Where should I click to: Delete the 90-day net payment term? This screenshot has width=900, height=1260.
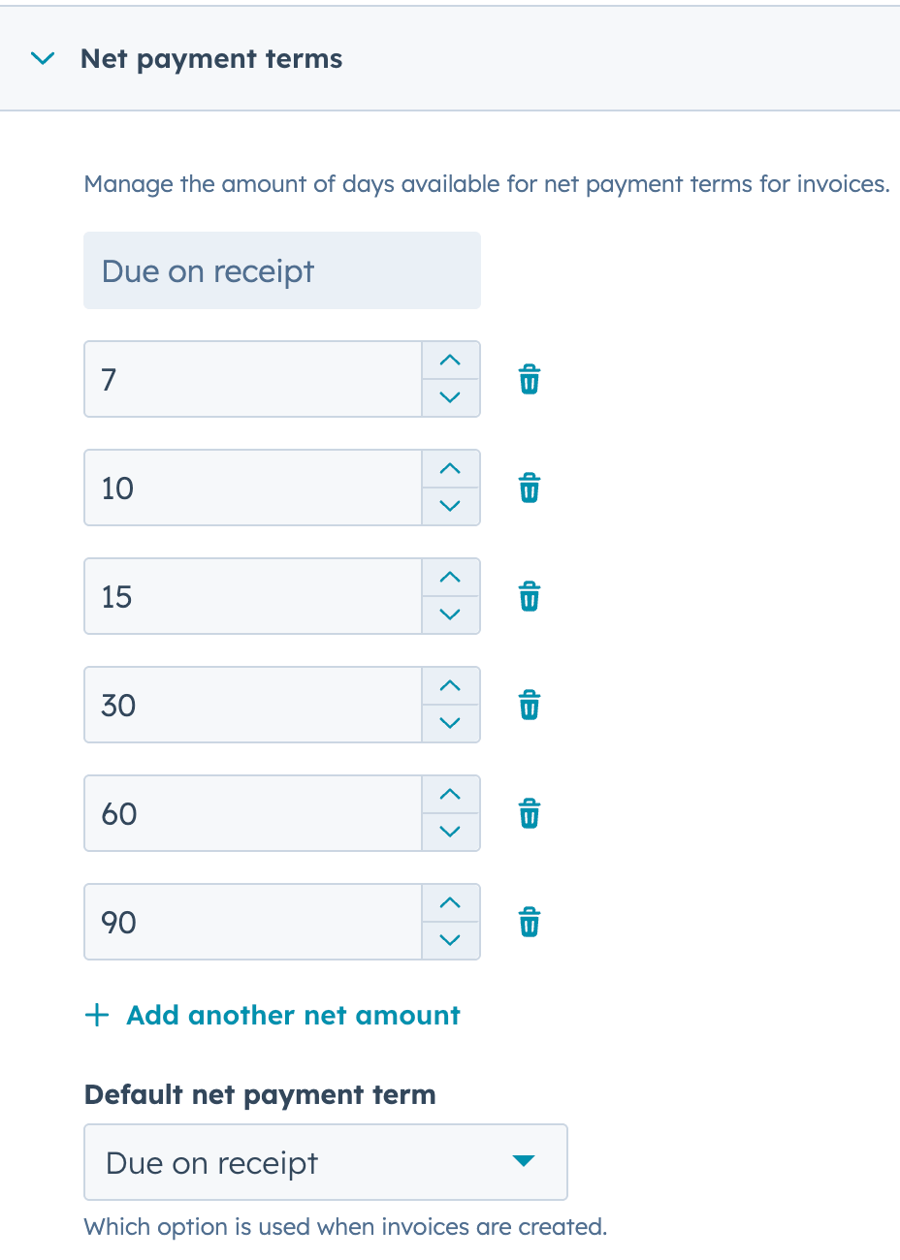click(528, 922)
